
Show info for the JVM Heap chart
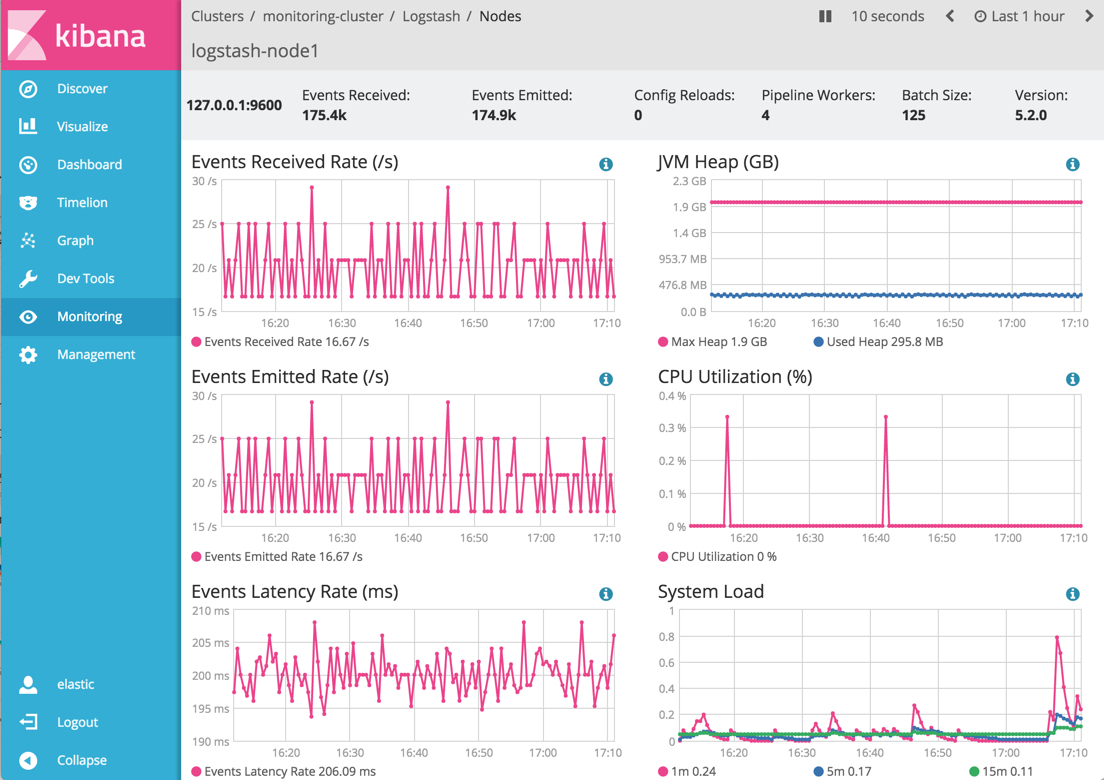pyautogui.click(x=1072, y=164)
